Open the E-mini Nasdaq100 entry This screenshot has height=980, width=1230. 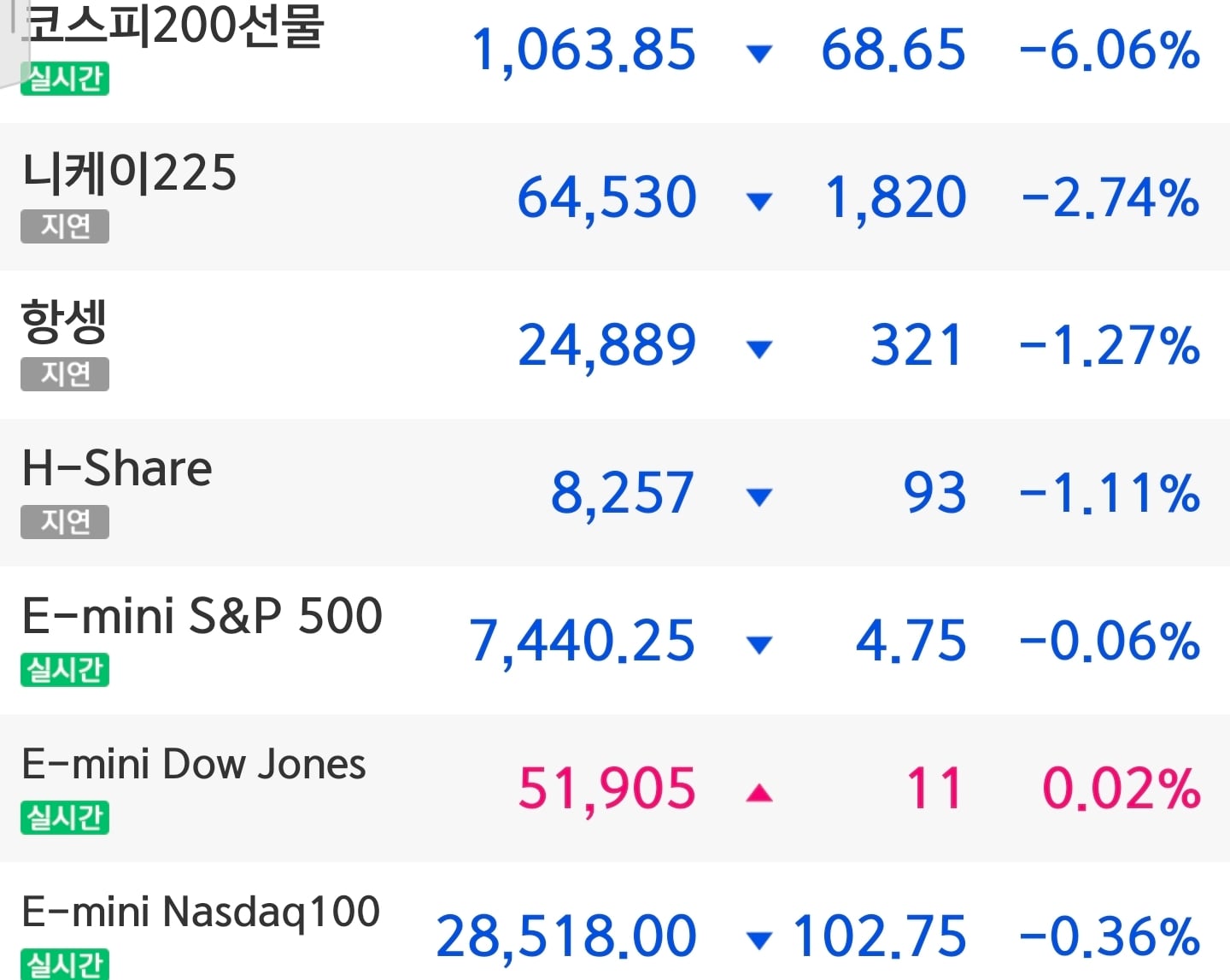tap(615, 921)
